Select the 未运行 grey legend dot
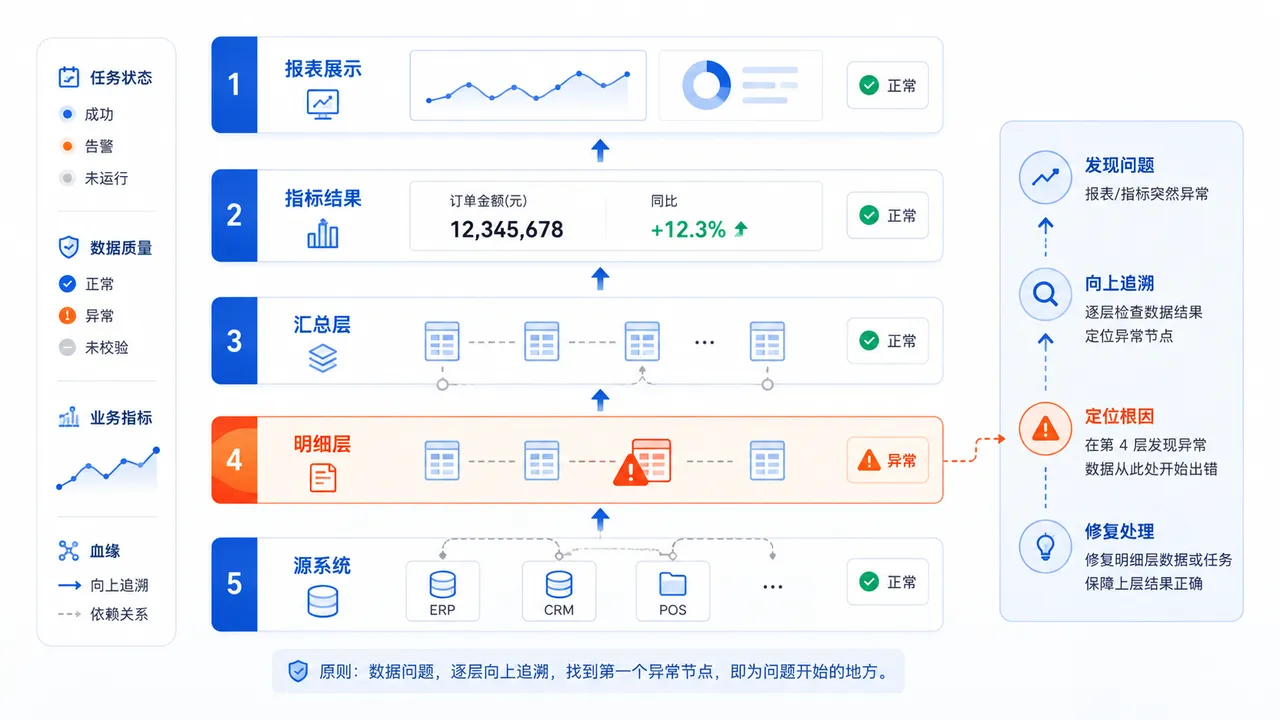1280x720 pixels. [67, 178]
